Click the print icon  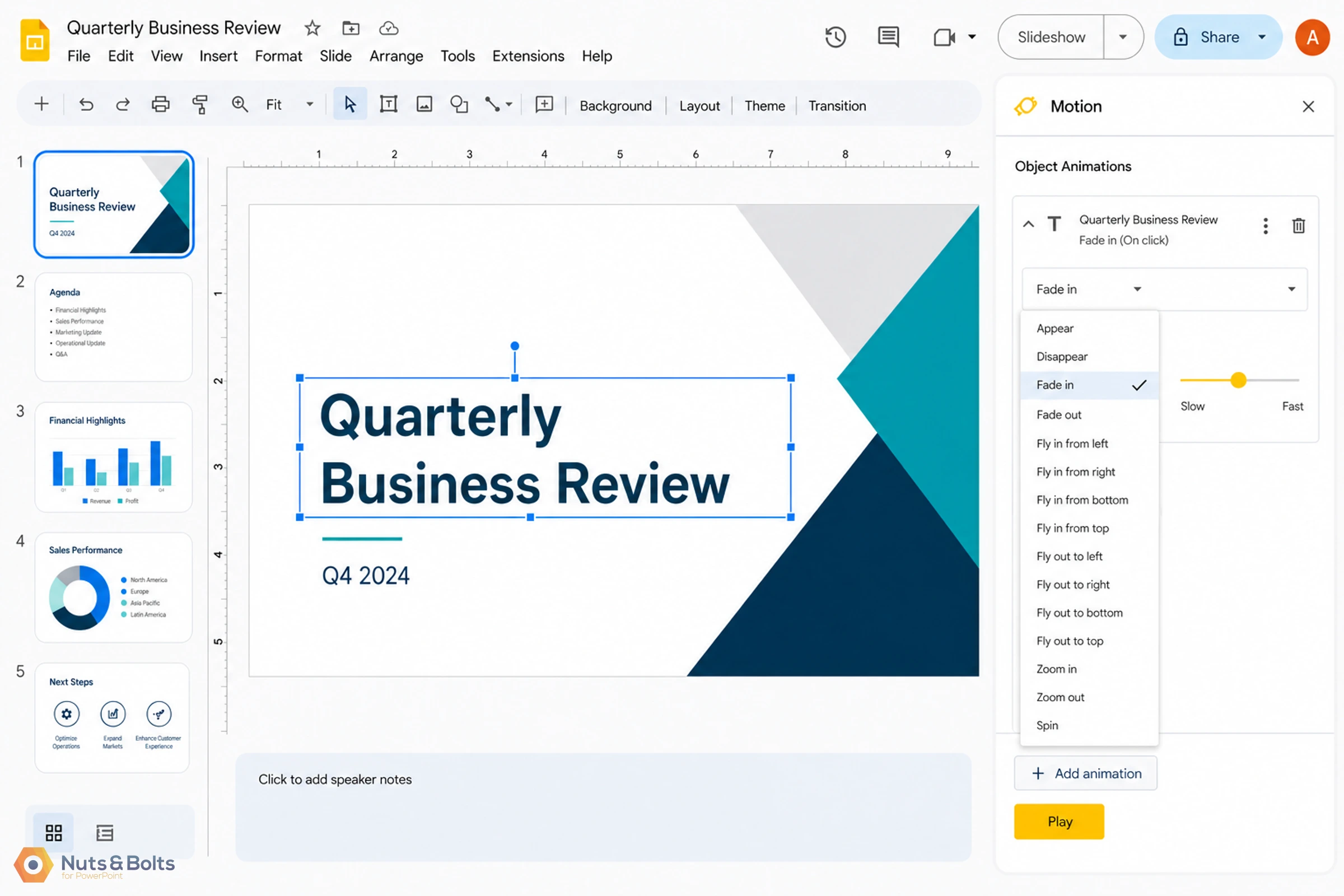tap(161, 105)
